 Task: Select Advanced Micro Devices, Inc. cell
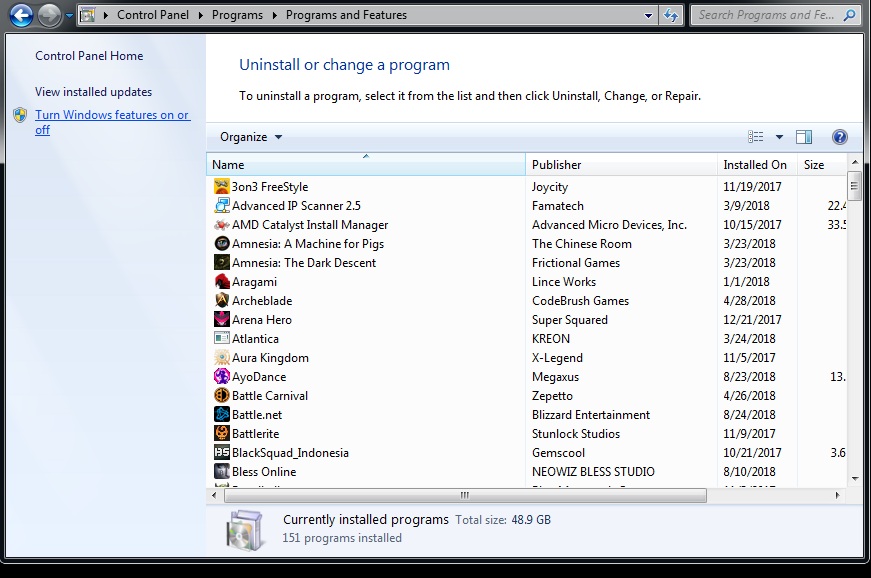click(609, 225)
